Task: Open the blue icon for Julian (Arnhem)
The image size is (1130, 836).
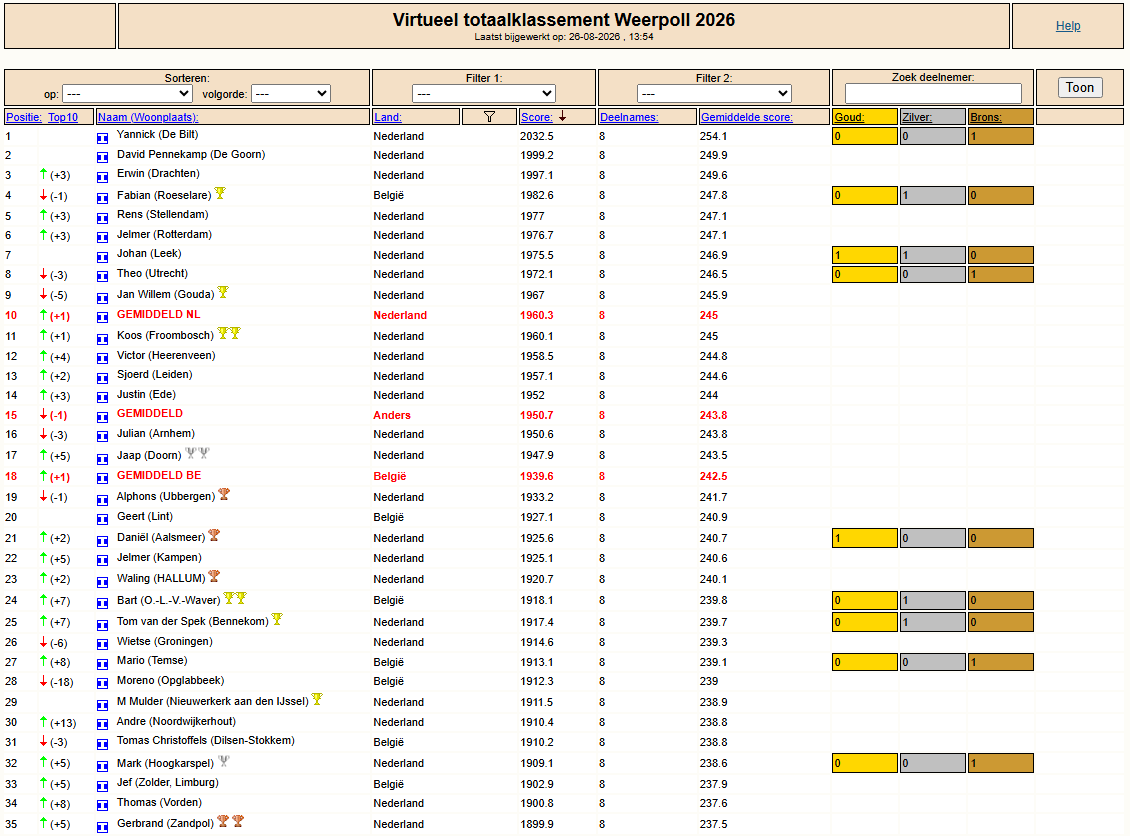Action: pos(102,436)
